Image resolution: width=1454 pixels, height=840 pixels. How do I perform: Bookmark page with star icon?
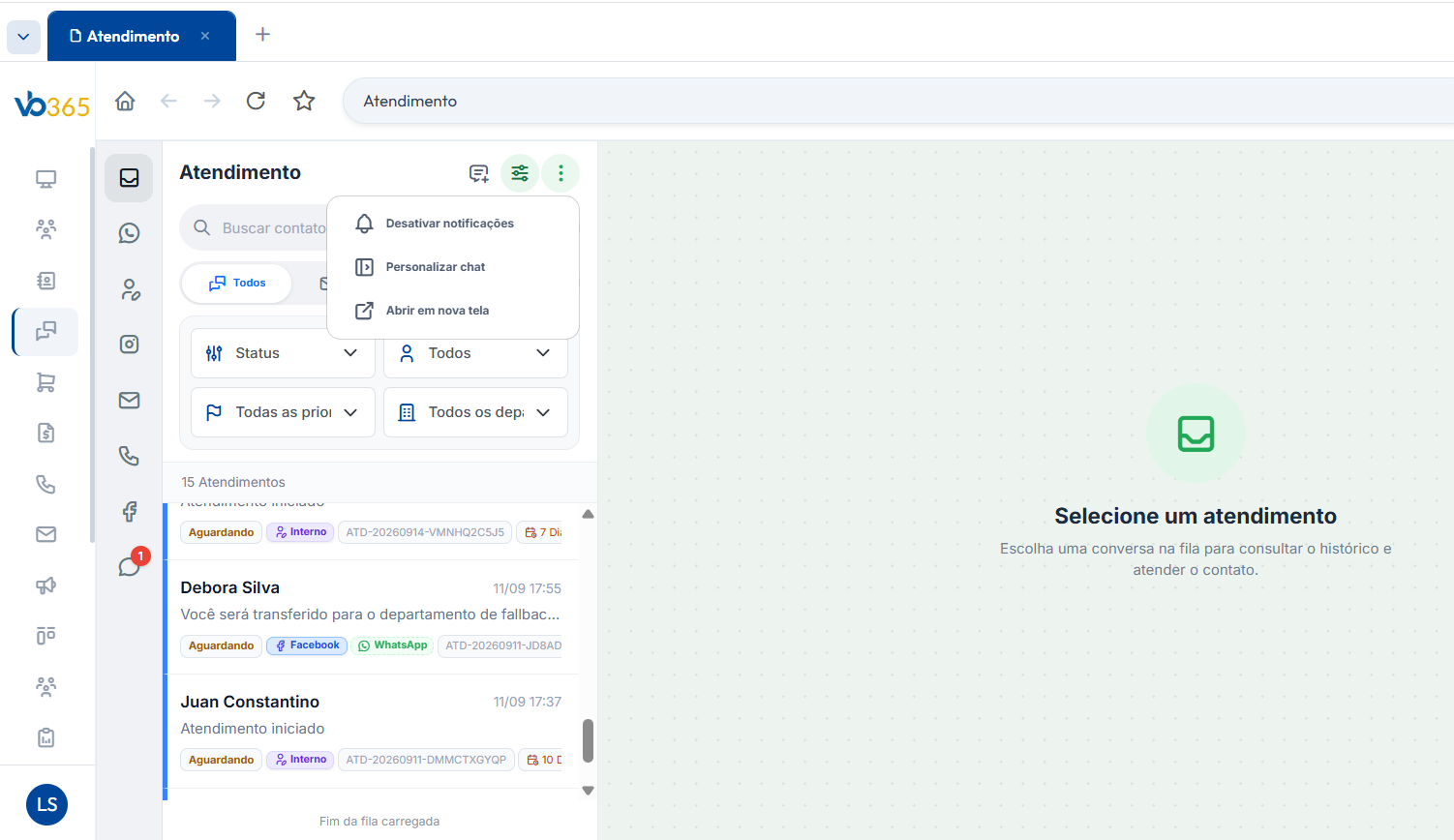(304, 101)
